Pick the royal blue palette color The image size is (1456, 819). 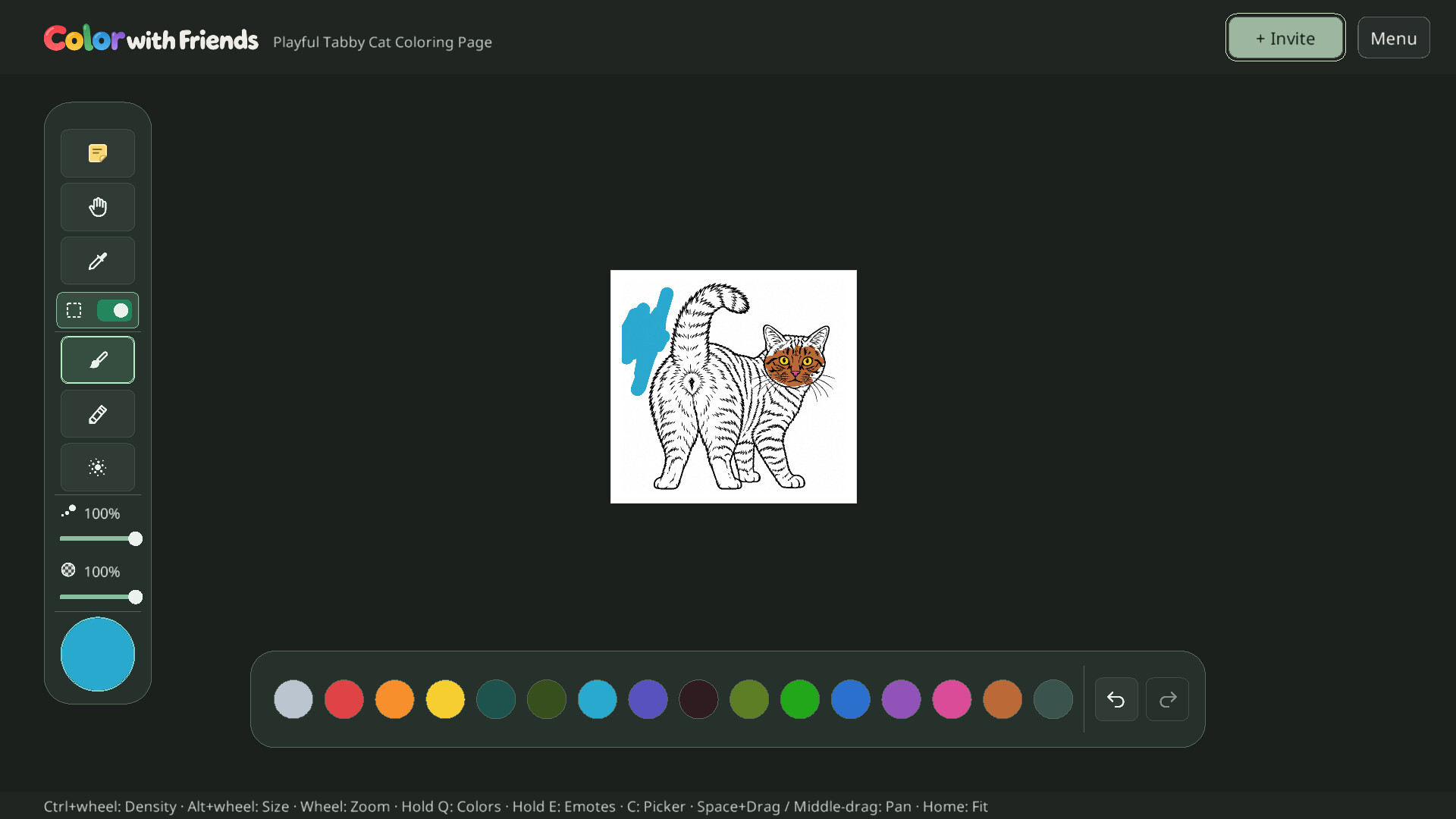tap(851, 699)
